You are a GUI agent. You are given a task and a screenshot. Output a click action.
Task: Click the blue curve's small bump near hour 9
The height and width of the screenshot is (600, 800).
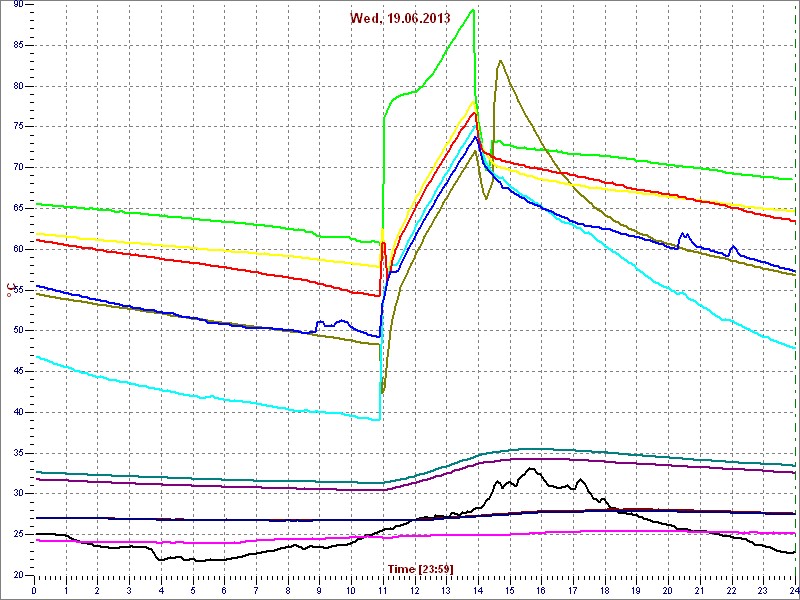point(320,322)
